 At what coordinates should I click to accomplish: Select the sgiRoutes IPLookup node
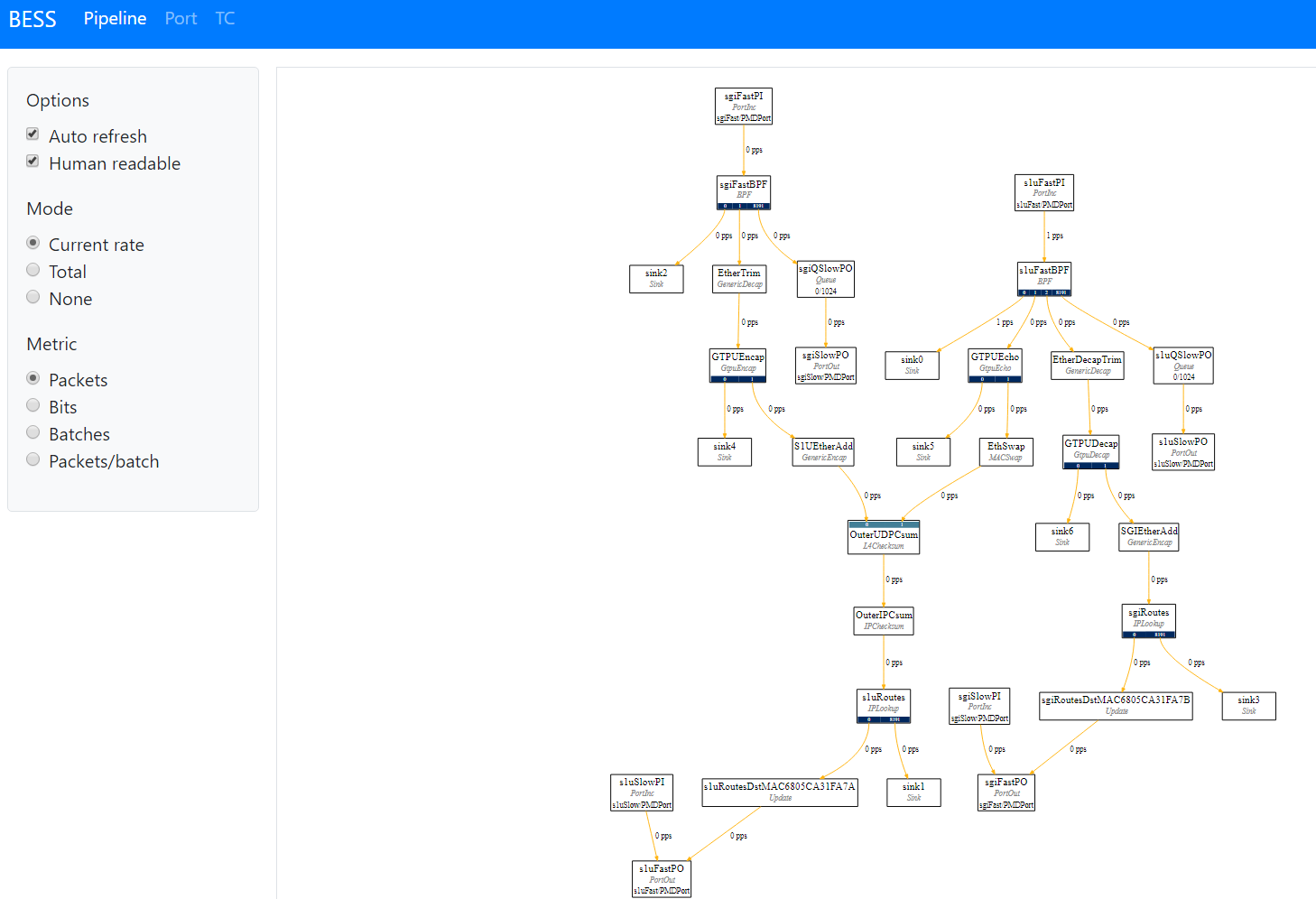point(1149,621)
